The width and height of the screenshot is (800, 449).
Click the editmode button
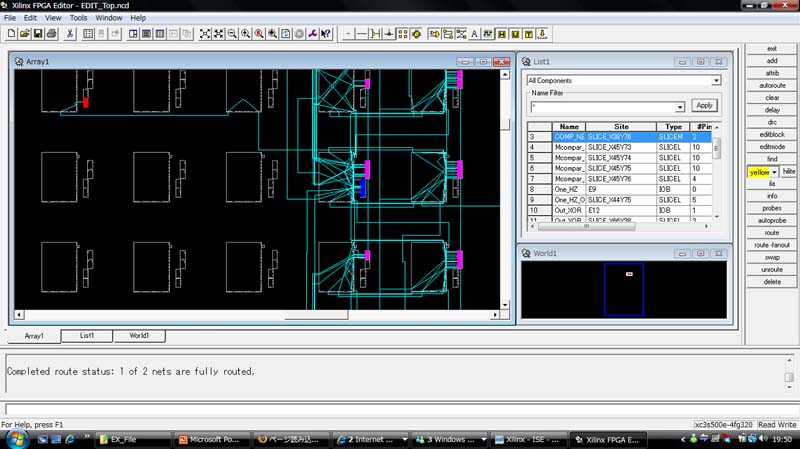pyautogui.click(x=772, y=146)
